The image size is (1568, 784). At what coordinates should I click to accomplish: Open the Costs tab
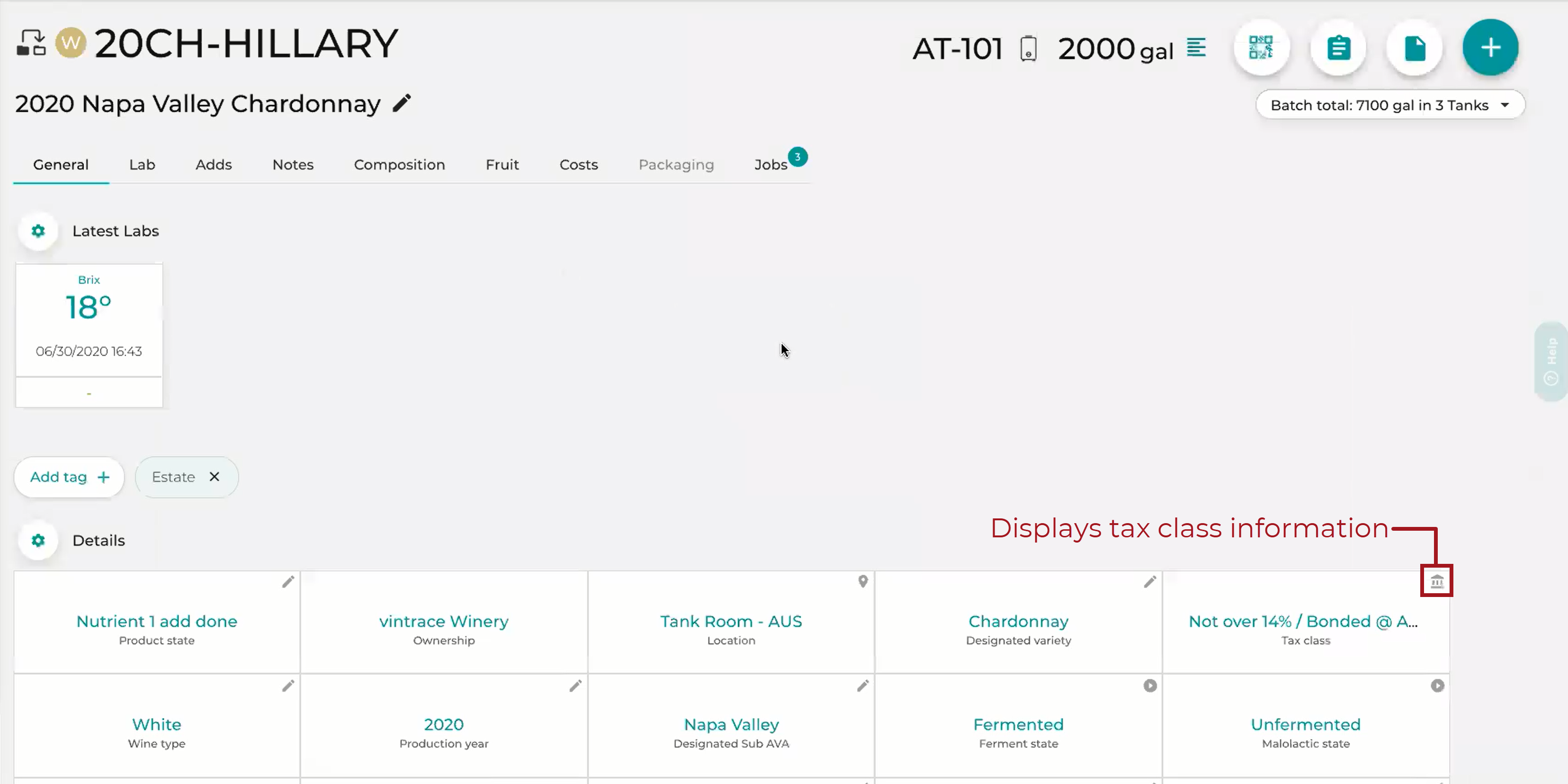coord(578,164)
